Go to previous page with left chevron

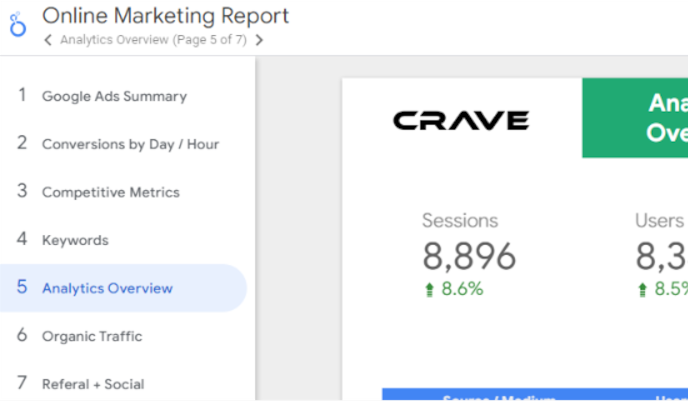tap(48, 40)
